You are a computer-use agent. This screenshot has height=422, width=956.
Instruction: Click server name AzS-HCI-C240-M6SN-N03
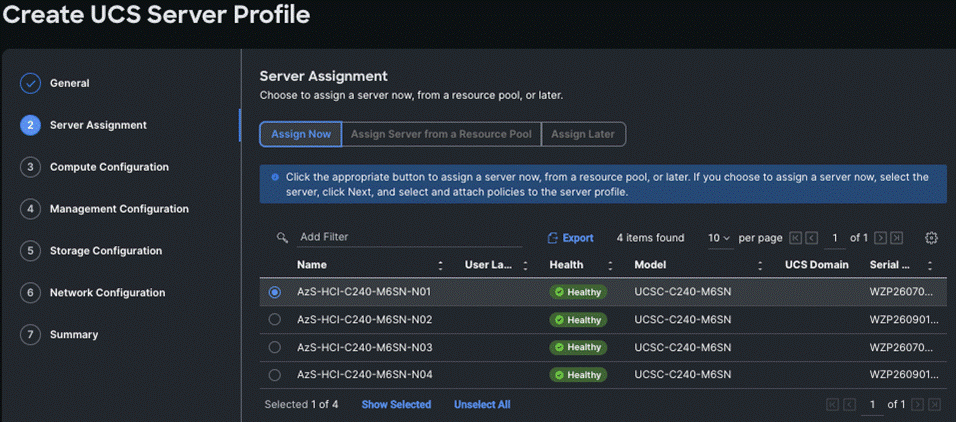[x=365, y=347]
